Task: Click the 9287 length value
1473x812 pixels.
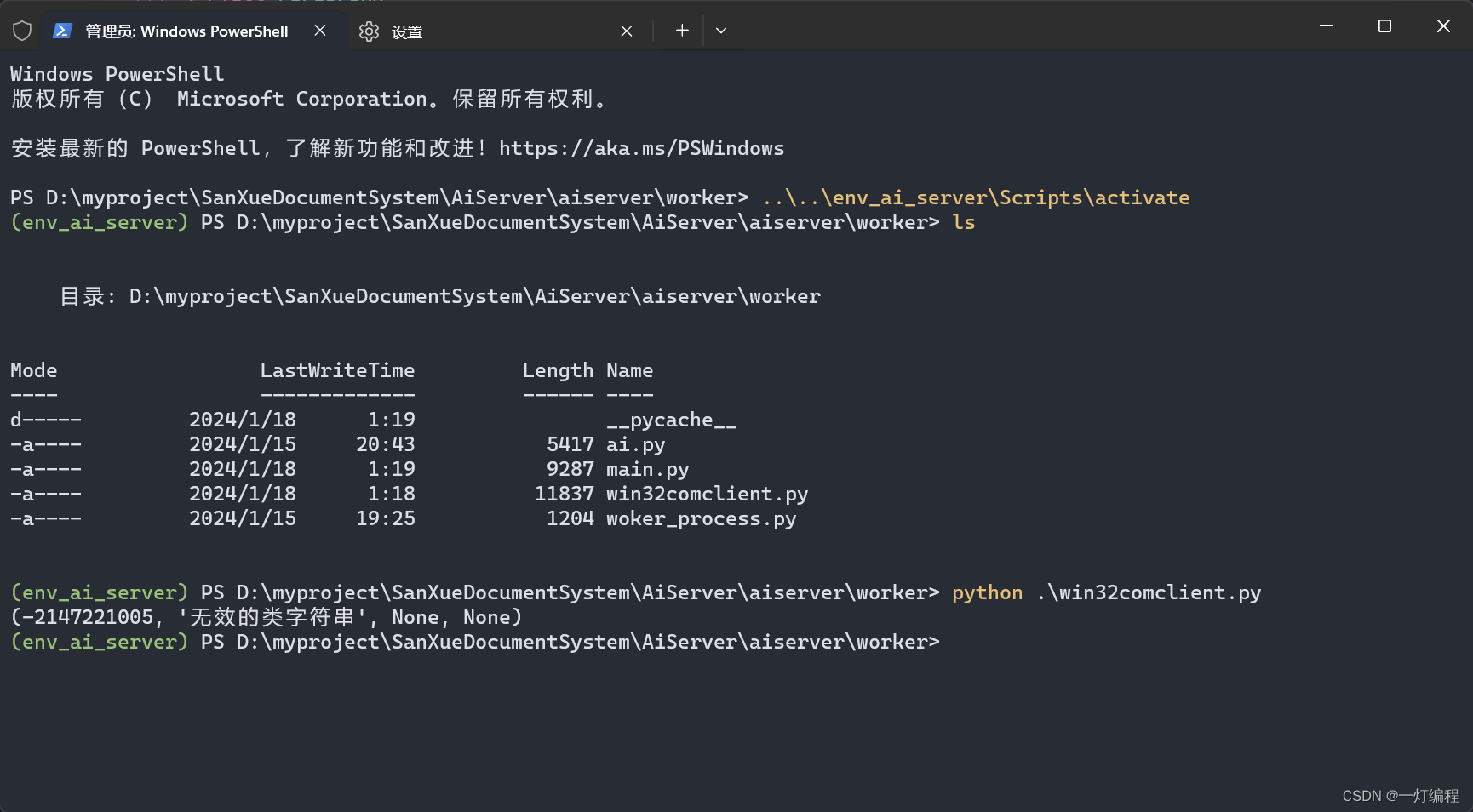Action: (570, 469)
